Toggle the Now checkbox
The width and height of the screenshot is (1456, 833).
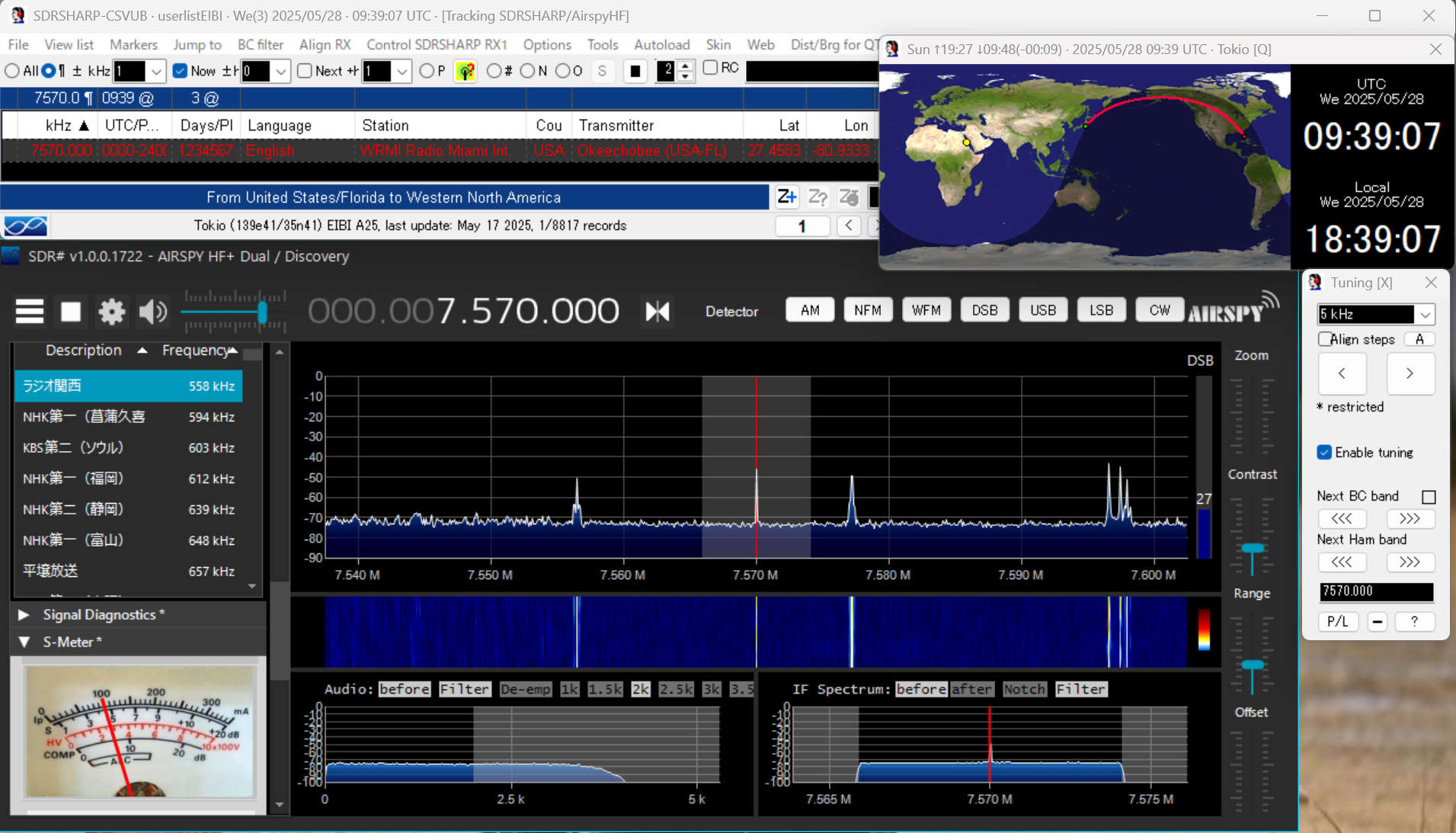pyautogui.click(x=180, y=71)
